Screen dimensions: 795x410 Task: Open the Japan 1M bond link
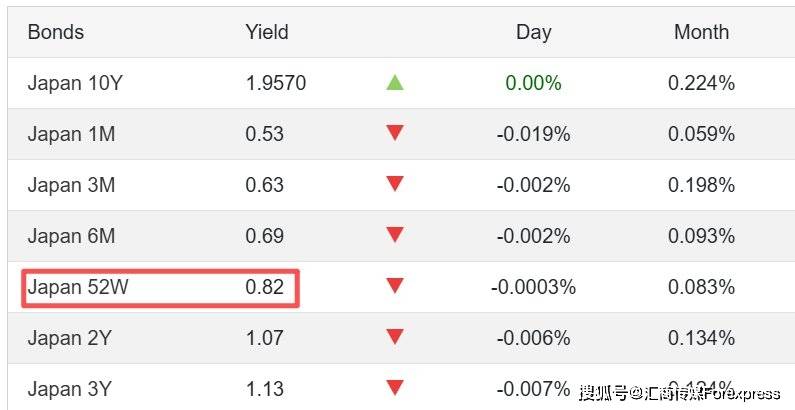[x=71, y=134]
